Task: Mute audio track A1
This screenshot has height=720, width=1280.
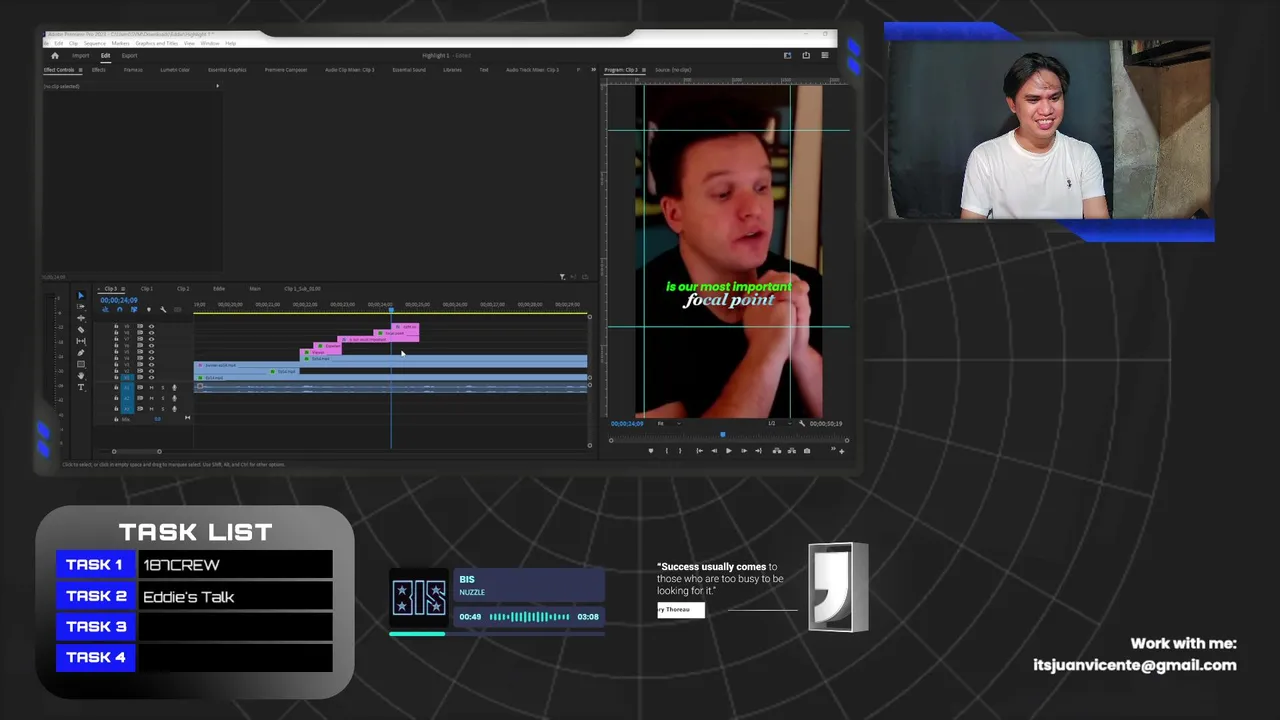Action: (x=151, y=387)
